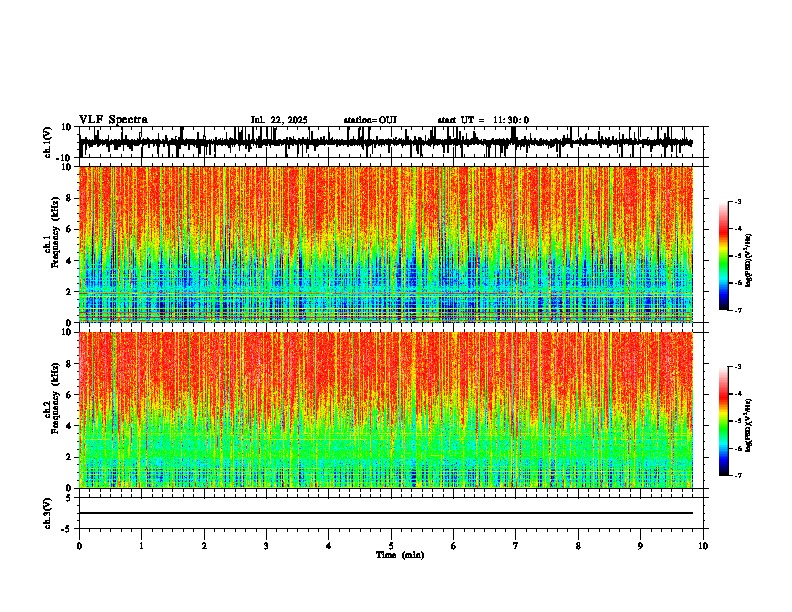The width and height of the screenshot is (792, 612).
Task: Click the ch.2 color bar log(PSD) label
Action: click(x=749, y=425)
